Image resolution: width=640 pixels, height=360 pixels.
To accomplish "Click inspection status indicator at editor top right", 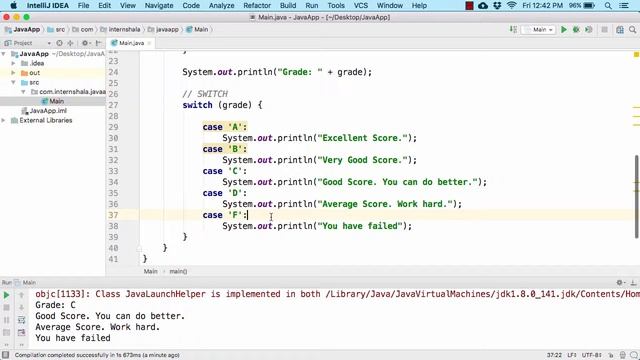I will pyautogui.click(x=636, y=55).
